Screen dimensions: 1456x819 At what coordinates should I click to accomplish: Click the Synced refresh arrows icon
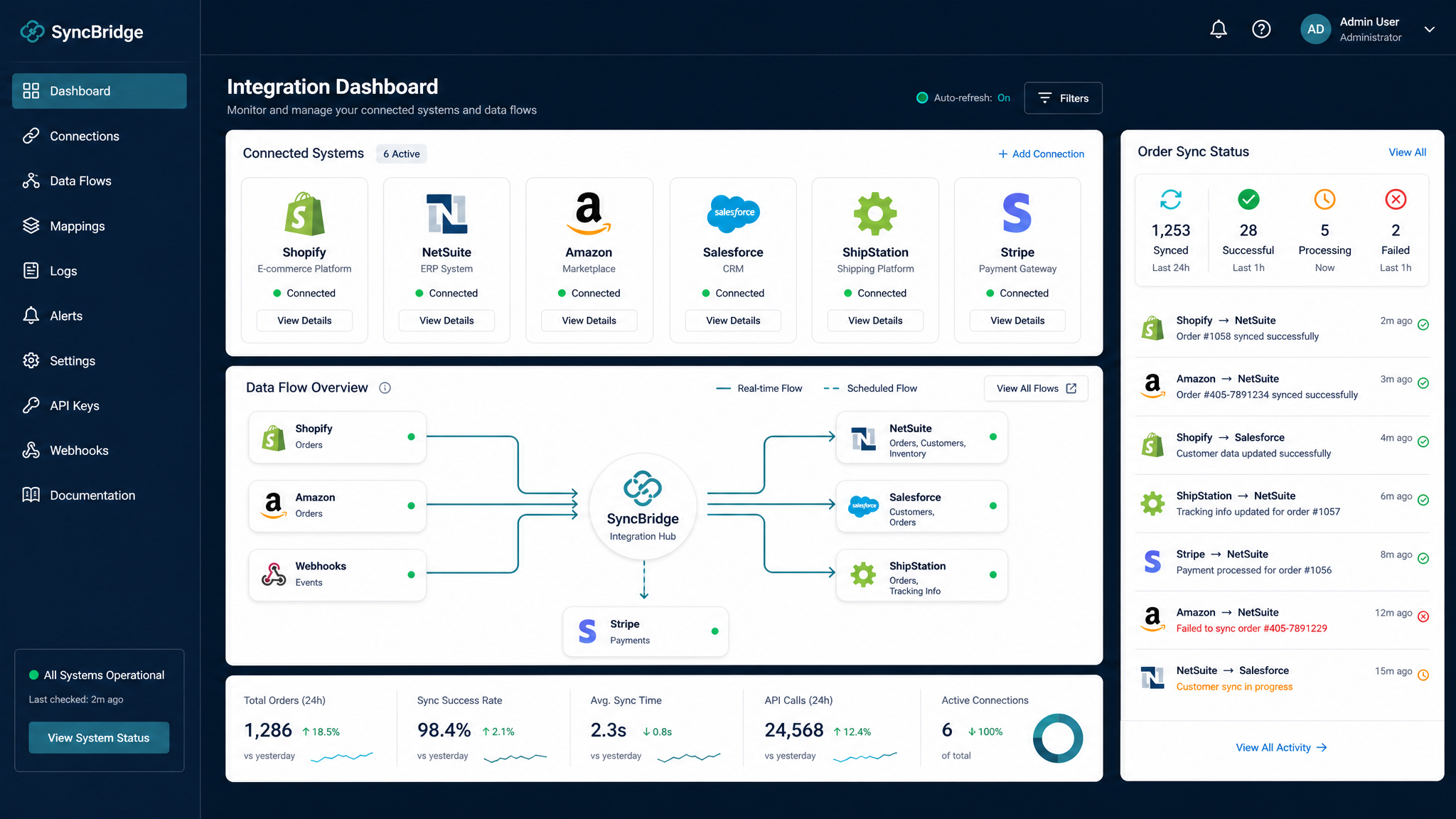coord(1171,199)
